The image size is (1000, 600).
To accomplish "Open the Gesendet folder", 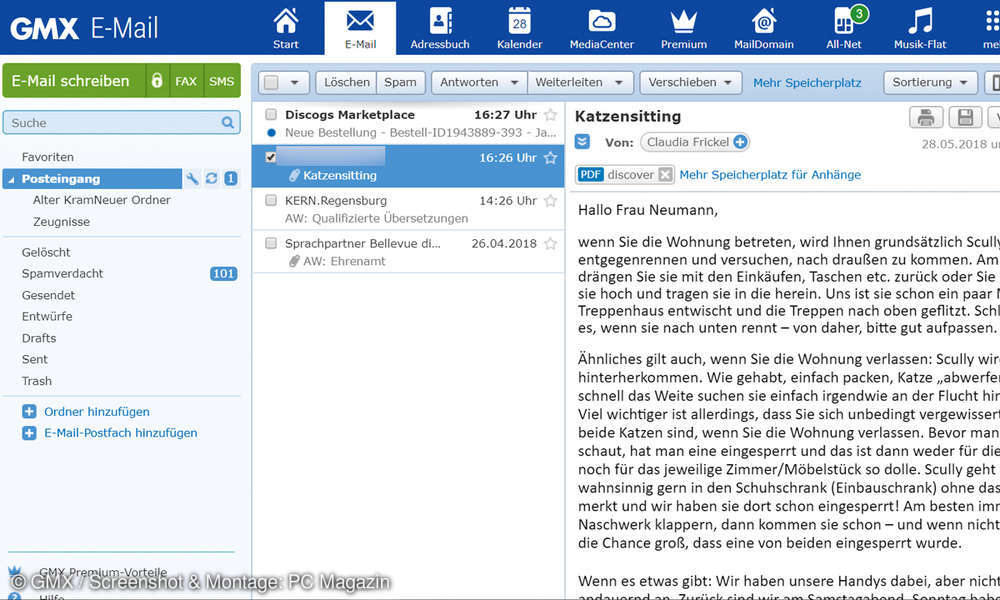I will (48, 295).
